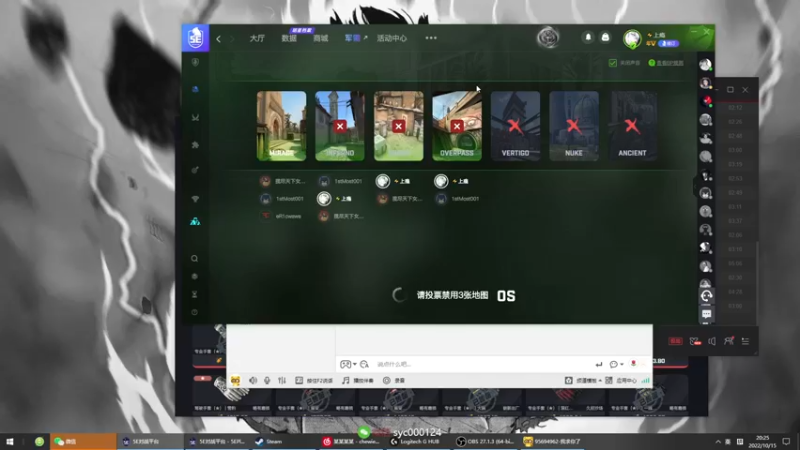Click the banned Nuke map card
This screenshot has width=800, height=450.
(574, 126)
